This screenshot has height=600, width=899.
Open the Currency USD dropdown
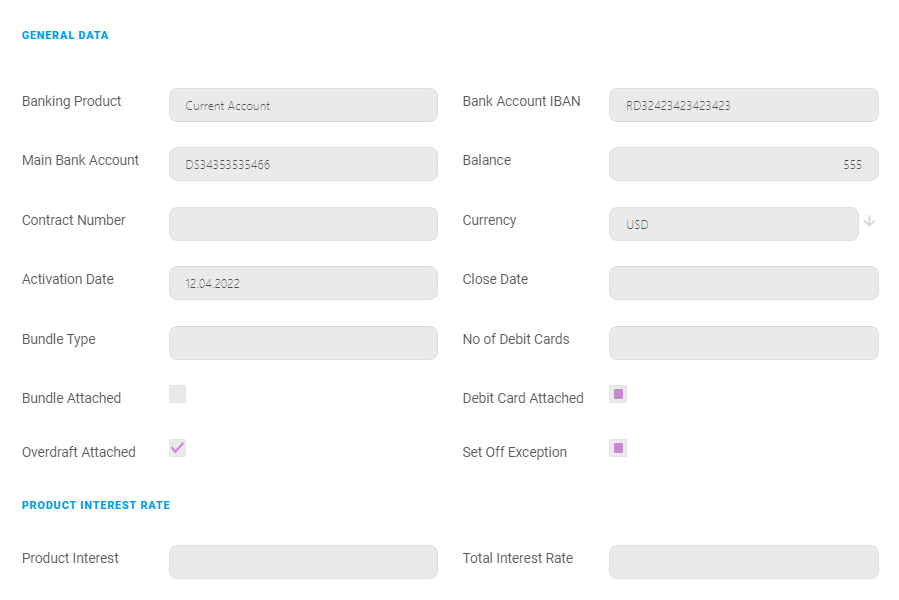click(x=733, y=224)
